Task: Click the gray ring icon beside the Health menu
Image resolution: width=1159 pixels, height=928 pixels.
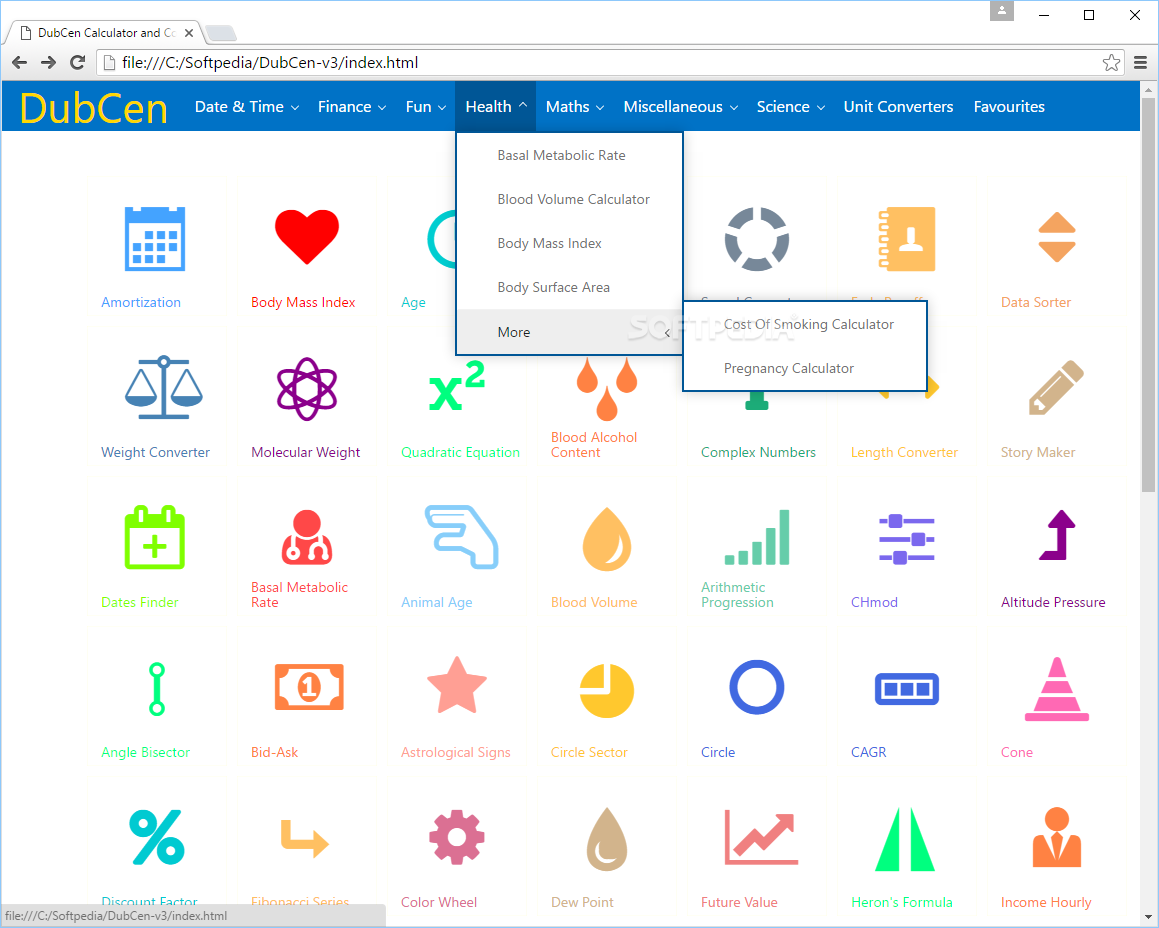Action: [x=757, y=239]
